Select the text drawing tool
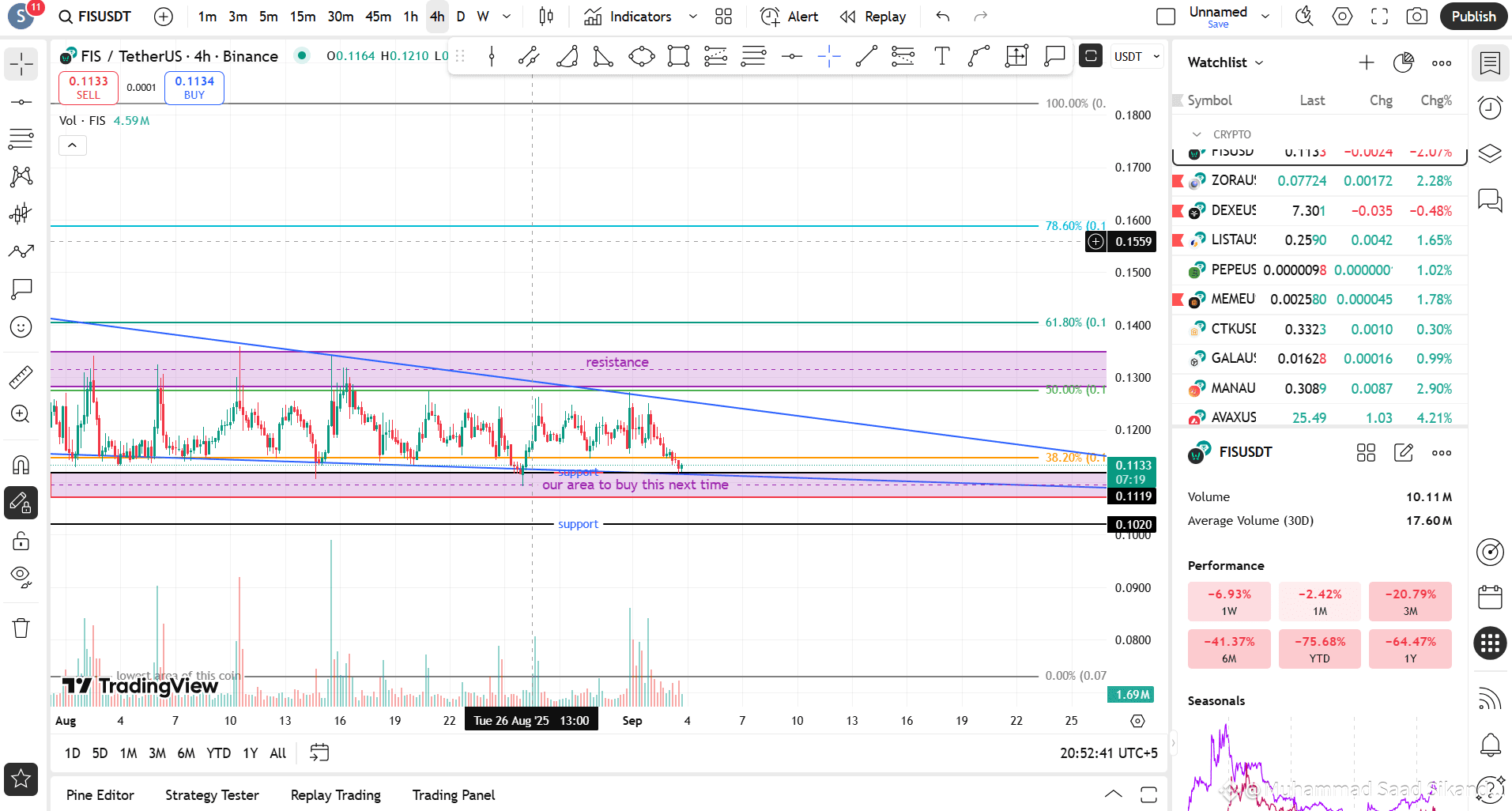Image resolution: width=1512 pixels, height=811 pixels. pos(941,56)
